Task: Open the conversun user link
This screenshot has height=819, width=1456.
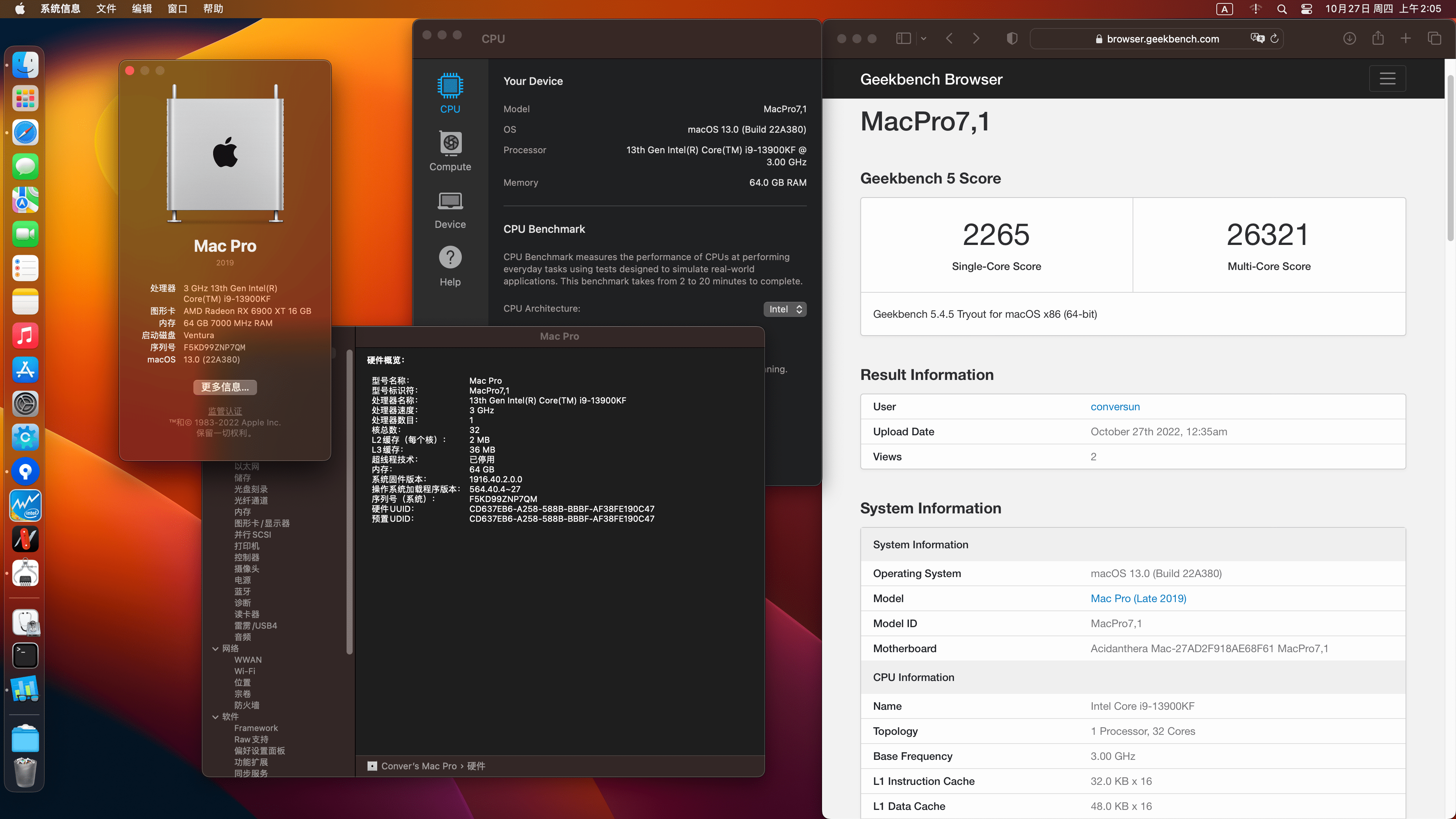Action: click(x=1115, y=406)
